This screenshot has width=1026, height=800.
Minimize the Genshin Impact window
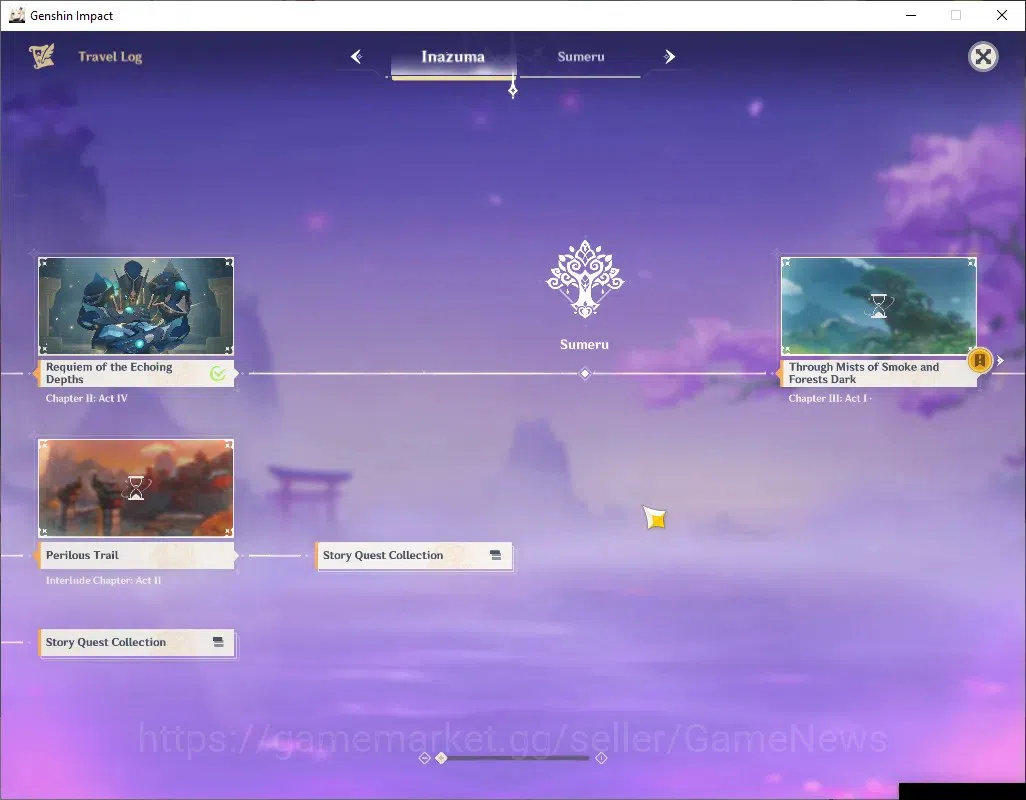911,15
